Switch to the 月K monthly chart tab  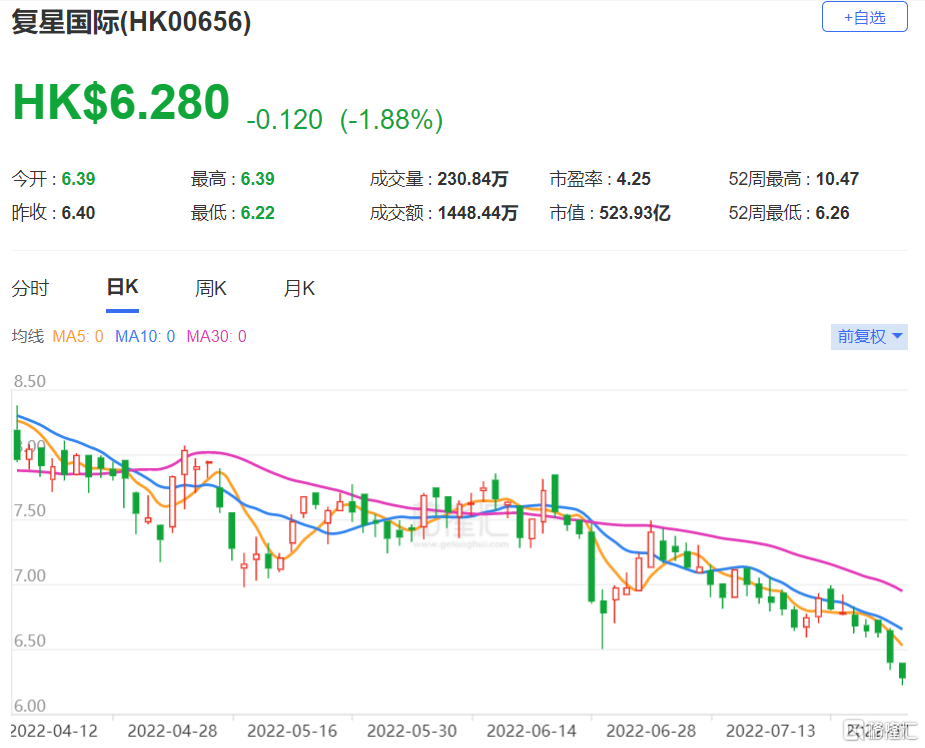299,288
